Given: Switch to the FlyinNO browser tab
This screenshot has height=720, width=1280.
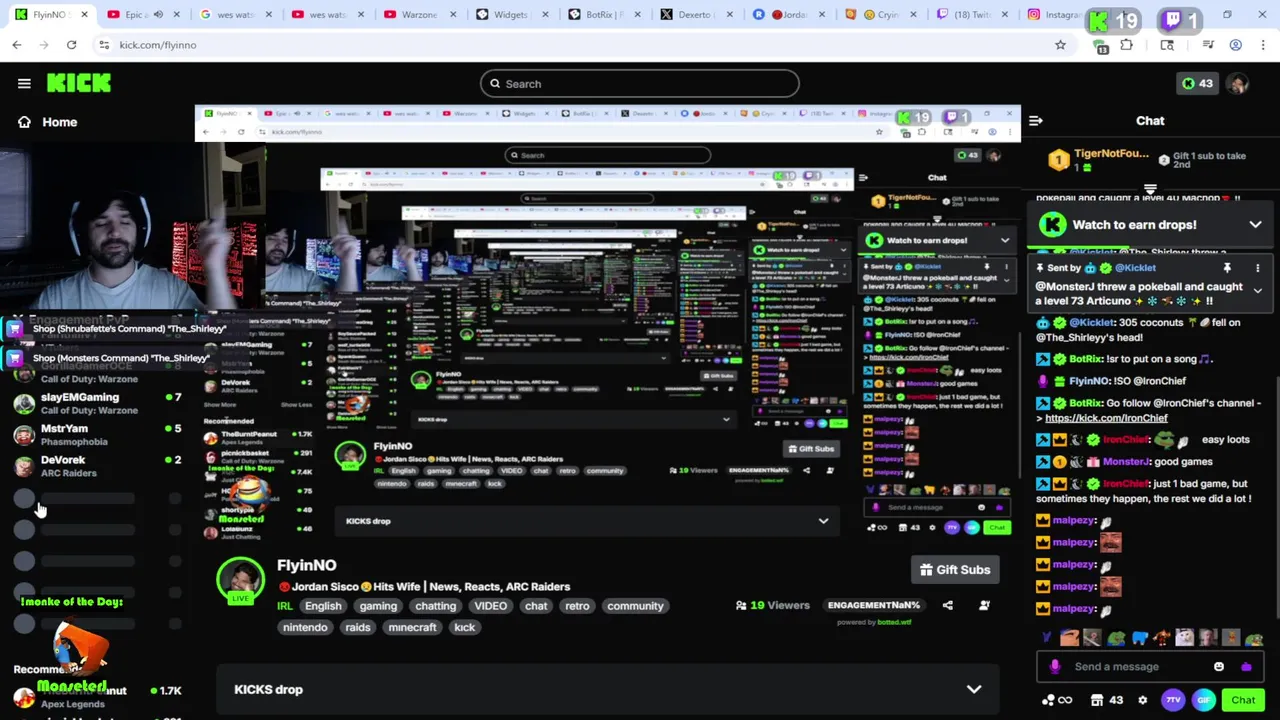Looking at the screenshot, I should click(52, 15).
